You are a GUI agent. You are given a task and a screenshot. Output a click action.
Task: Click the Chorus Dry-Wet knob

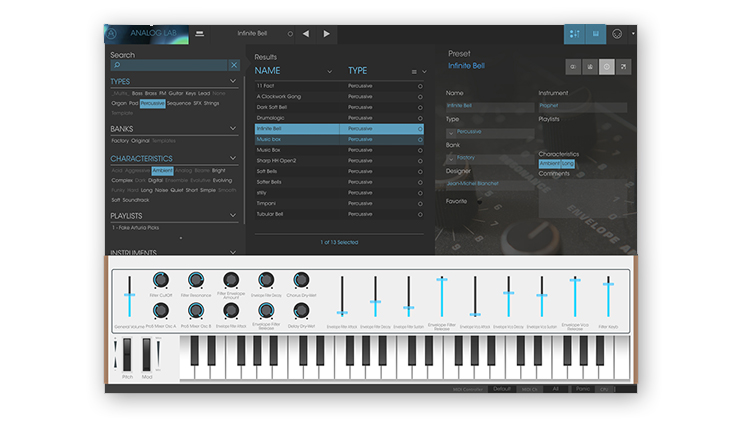(x=301, y=280)
